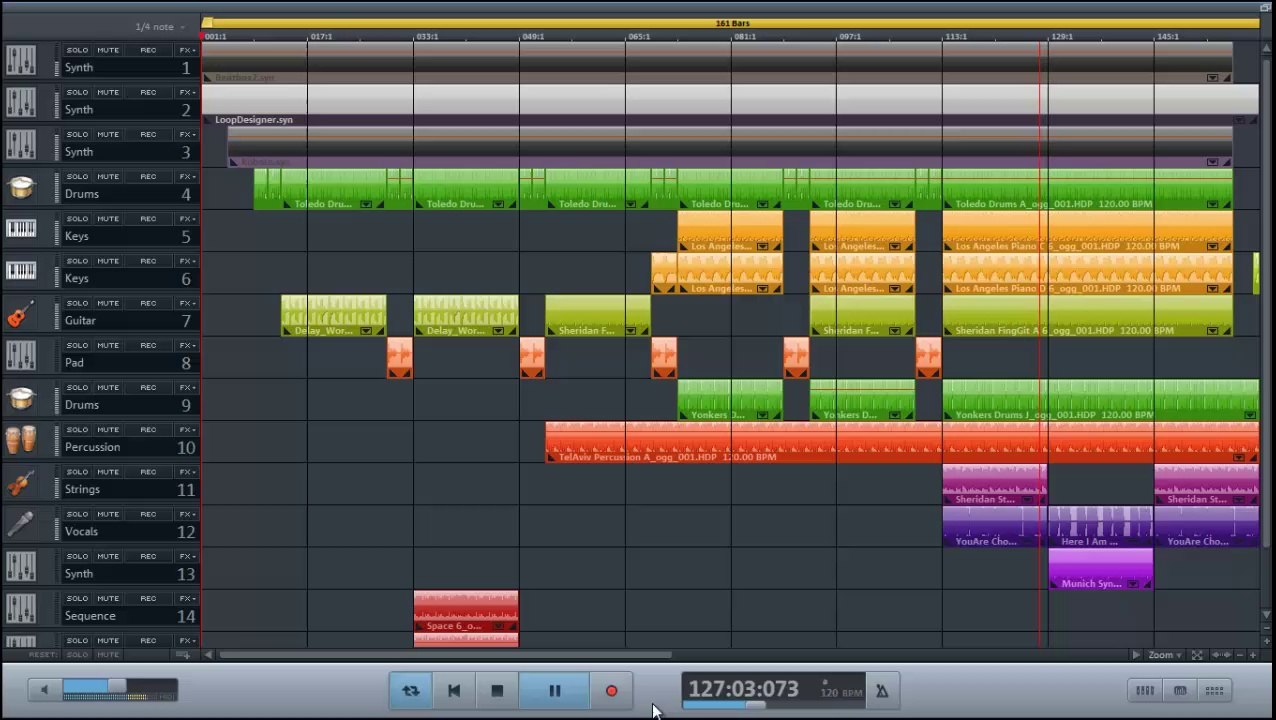Toggle the metronome icon
The image size is (1276, 720).
pyautogui.click(x=881, y=690)
